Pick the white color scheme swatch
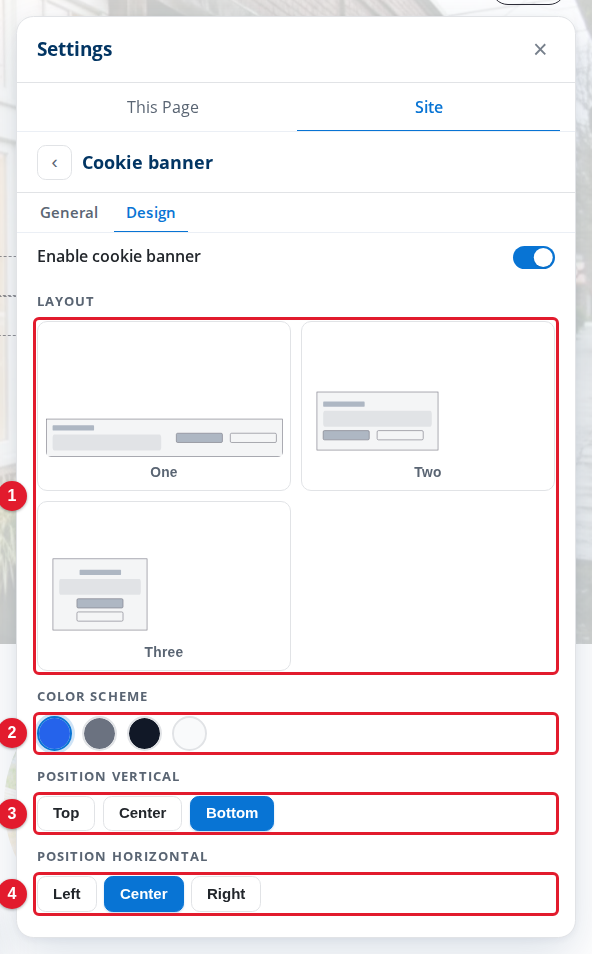The height and width of the screenshot is (954, 592). coord(189,733)
